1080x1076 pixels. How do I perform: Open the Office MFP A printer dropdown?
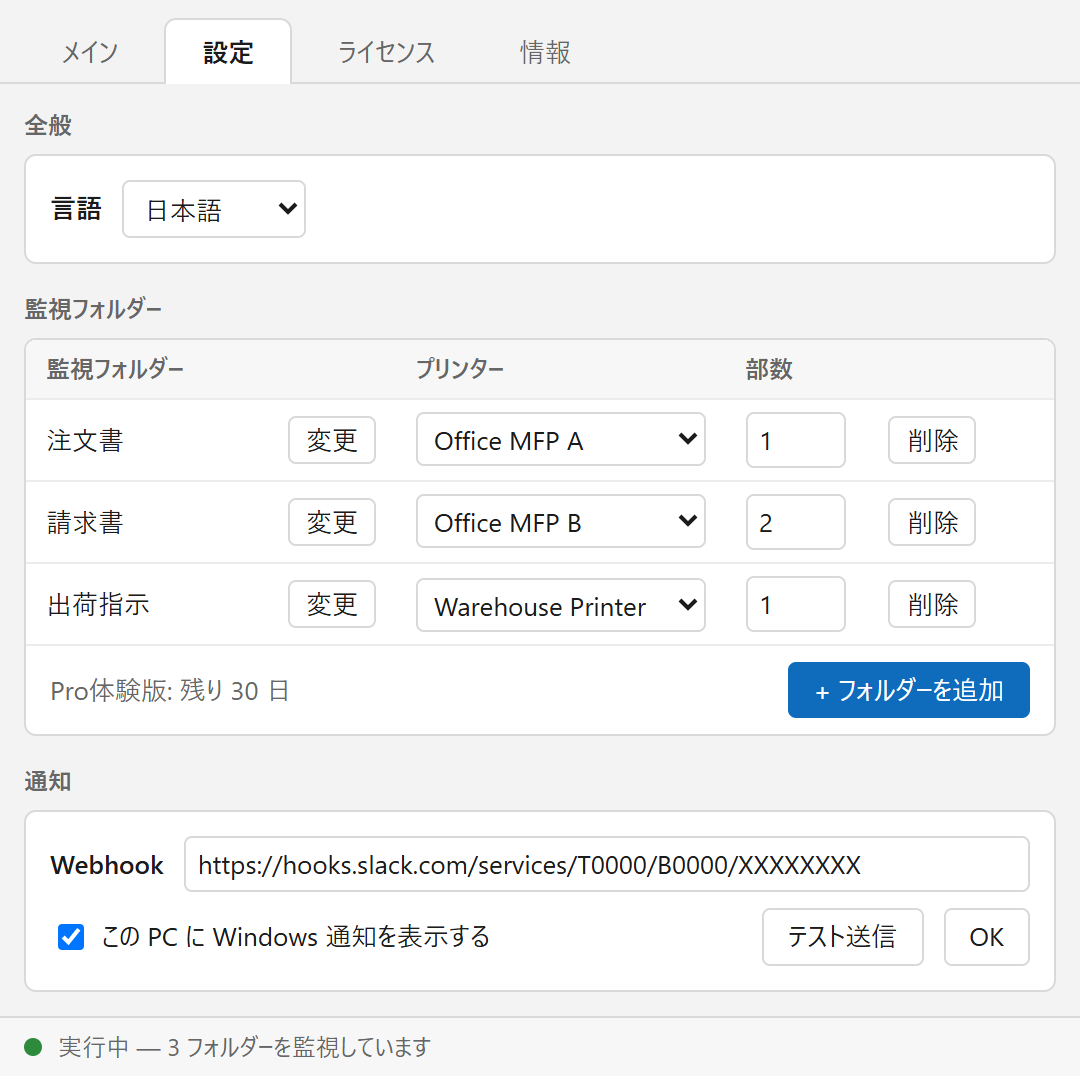click(x=561, y=439)
